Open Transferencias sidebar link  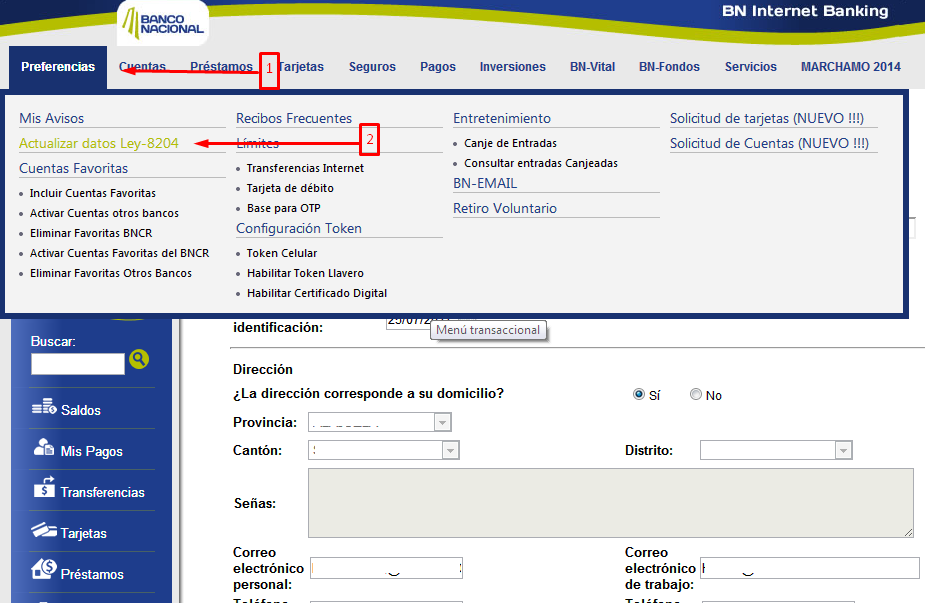pos(102,492)
